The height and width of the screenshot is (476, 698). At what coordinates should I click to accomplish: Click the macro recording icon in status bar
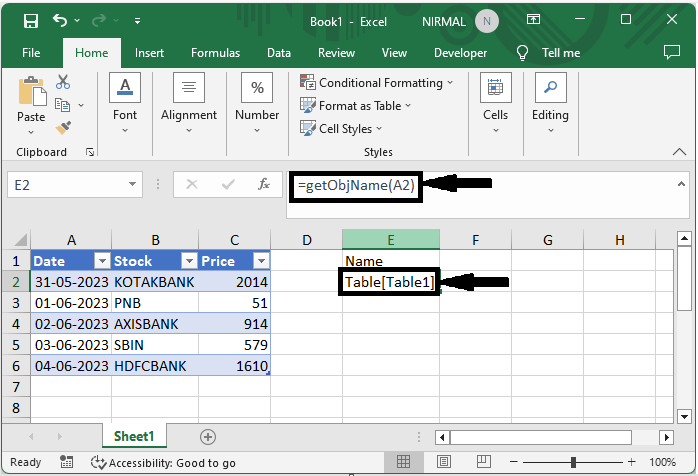pos(66,462)
